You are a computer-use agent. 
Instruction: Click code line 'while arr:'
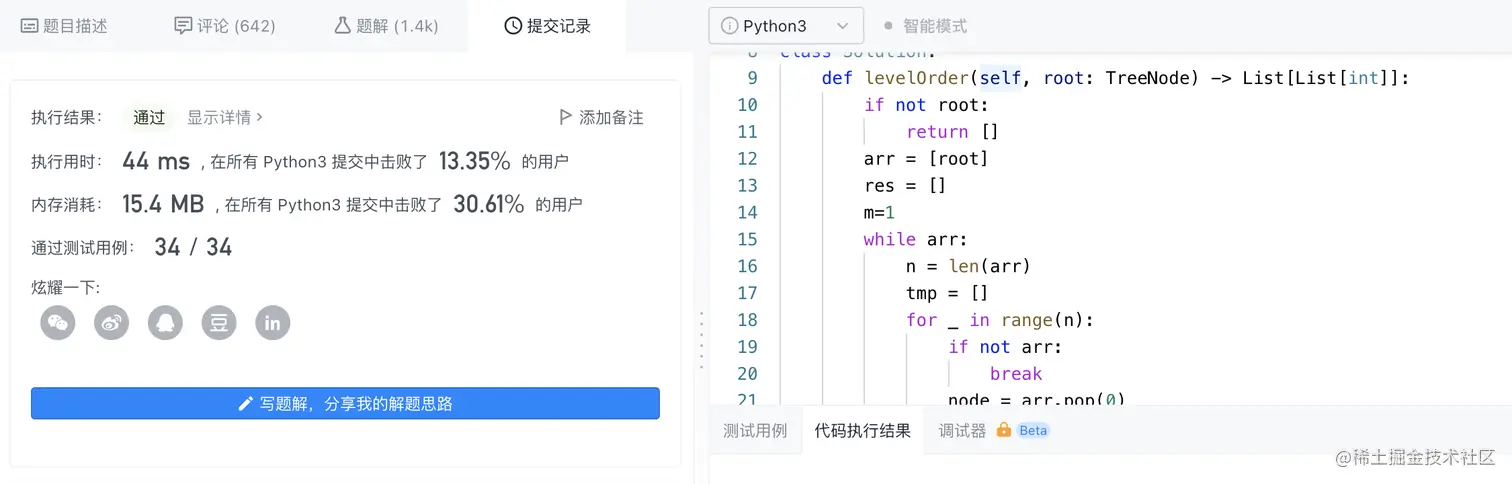pos(916,239)
